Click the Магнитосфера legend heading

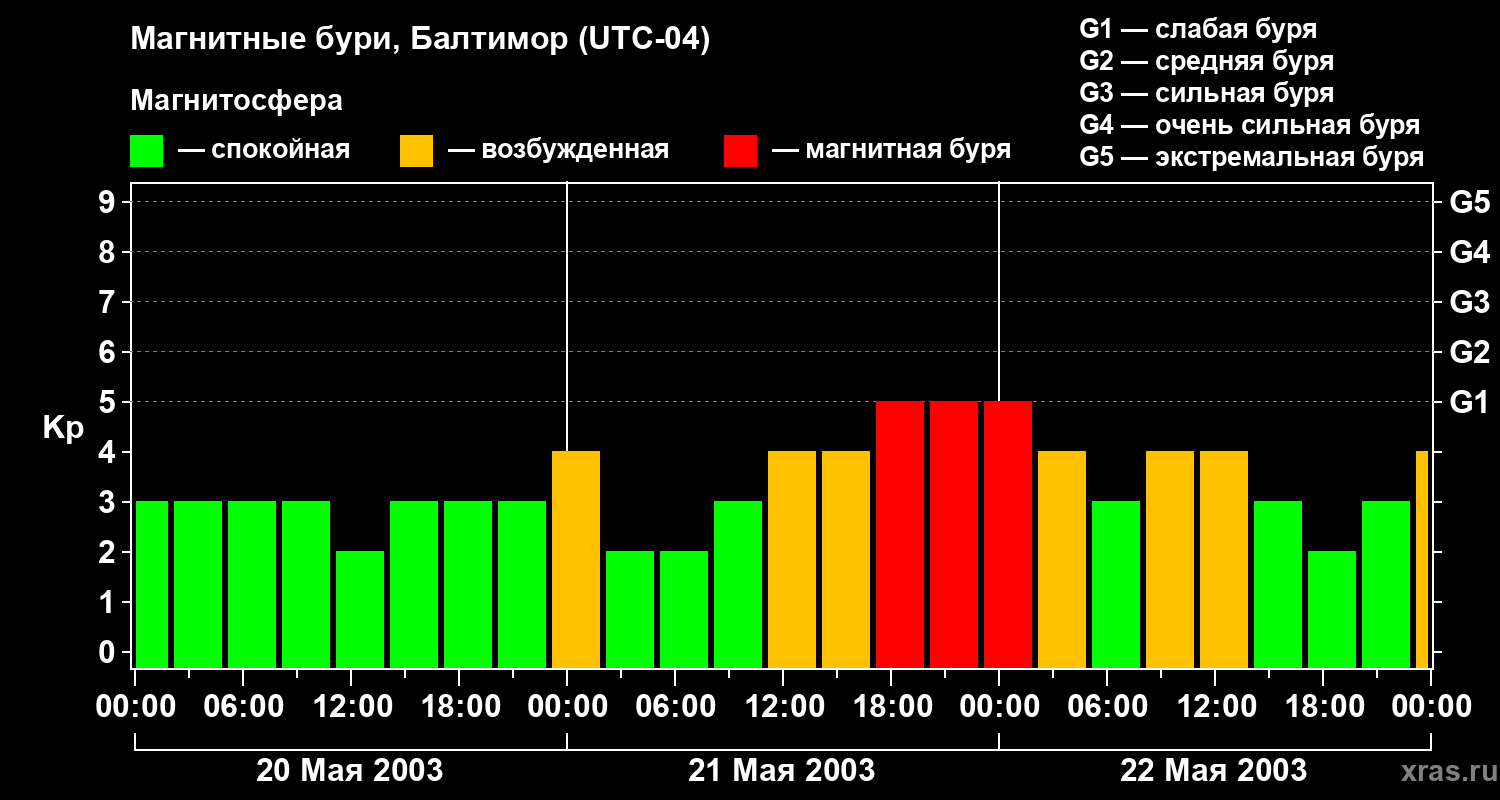point(236,101)
